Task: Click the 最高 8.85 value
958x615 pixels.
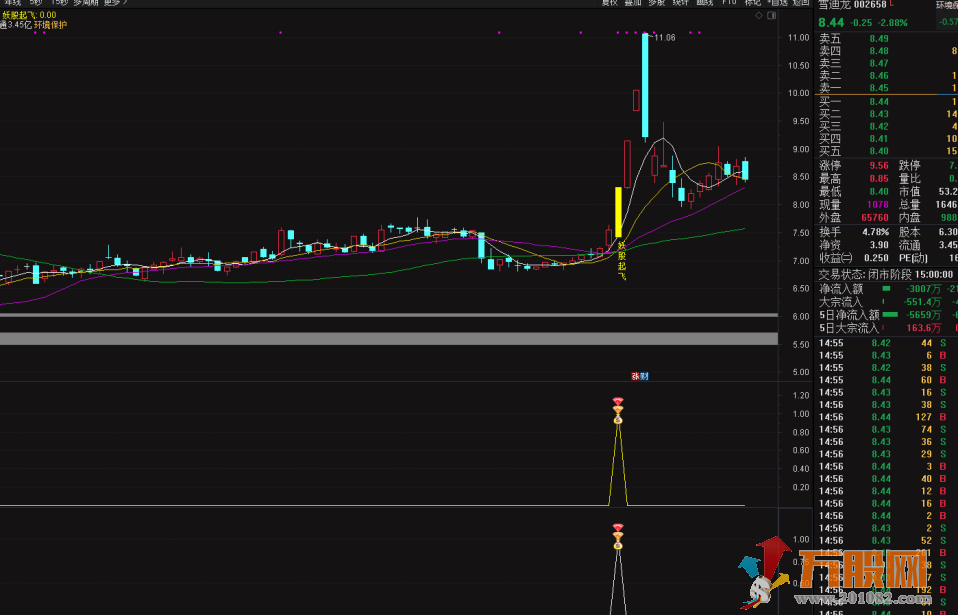Action: 879,179
